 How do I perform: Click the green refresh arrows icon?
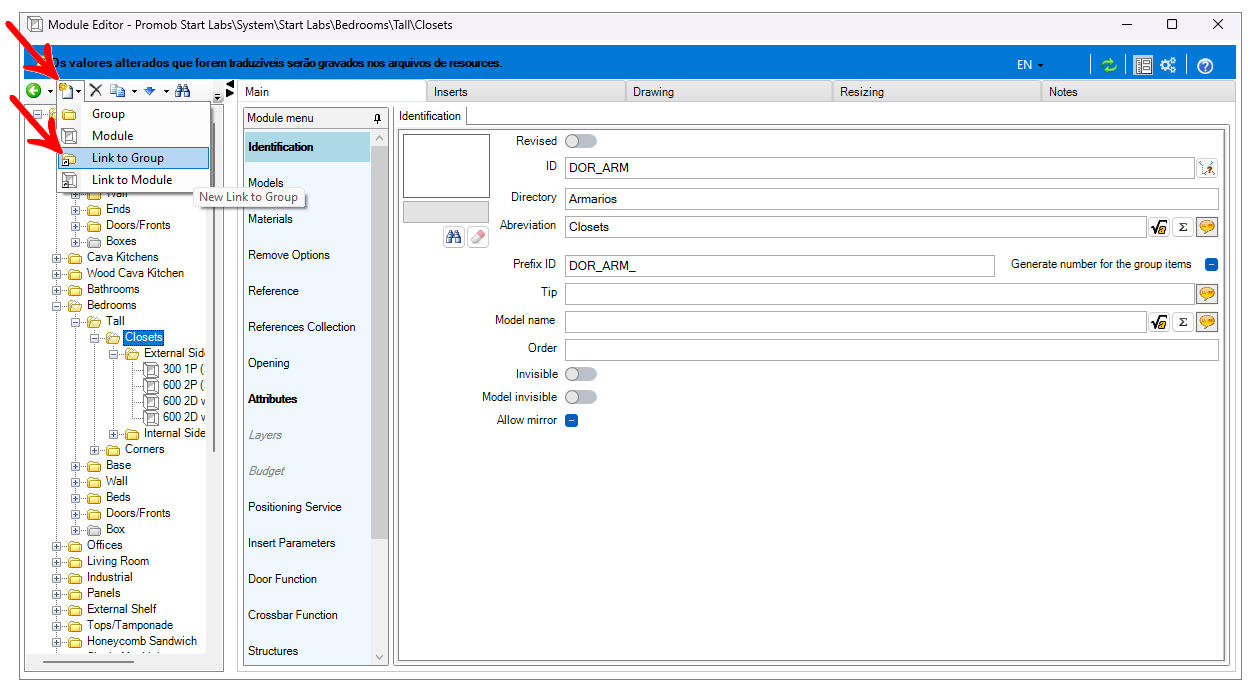[x=1108, y=65]
